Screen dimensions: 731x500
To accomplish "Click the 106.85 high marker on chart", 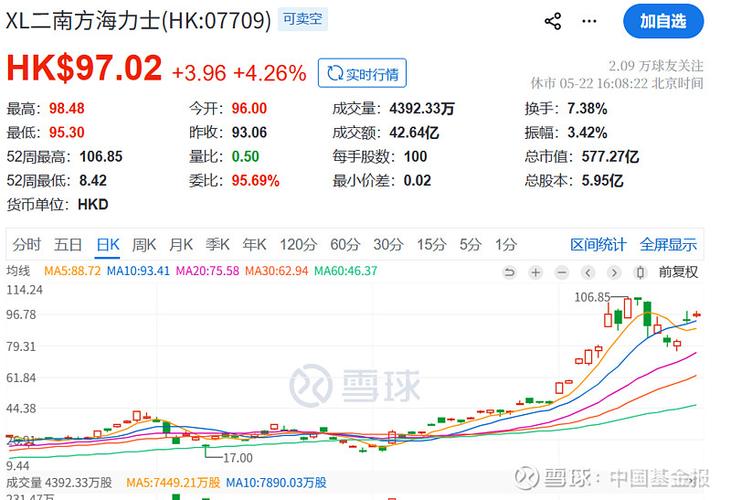I will point(592,297).
